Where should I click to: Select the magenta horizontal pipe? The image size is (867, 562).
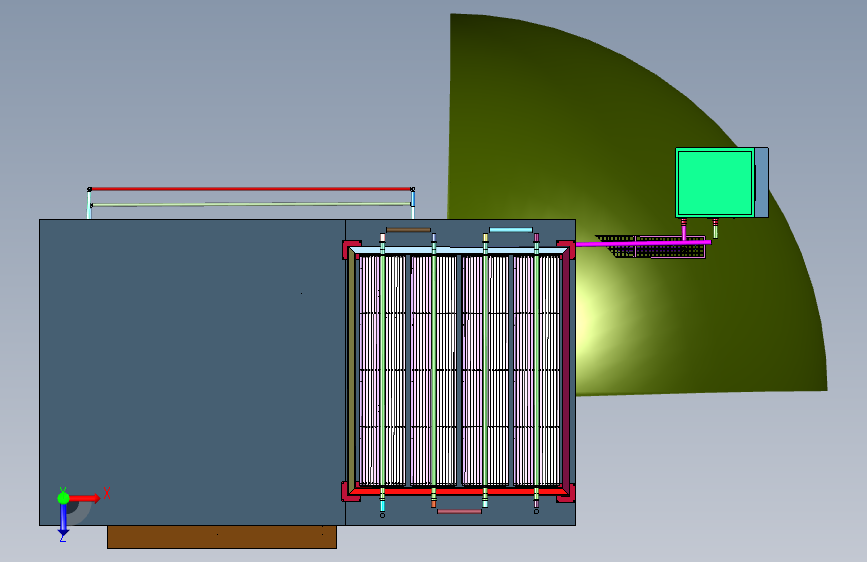[643, 243]
